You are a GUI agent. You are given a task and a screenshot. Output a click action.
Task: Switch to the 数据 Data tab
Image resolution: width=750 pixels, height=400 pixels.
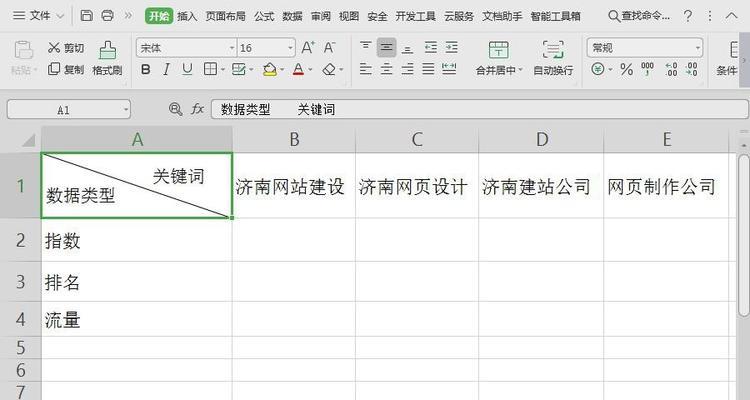click(292, 16)
